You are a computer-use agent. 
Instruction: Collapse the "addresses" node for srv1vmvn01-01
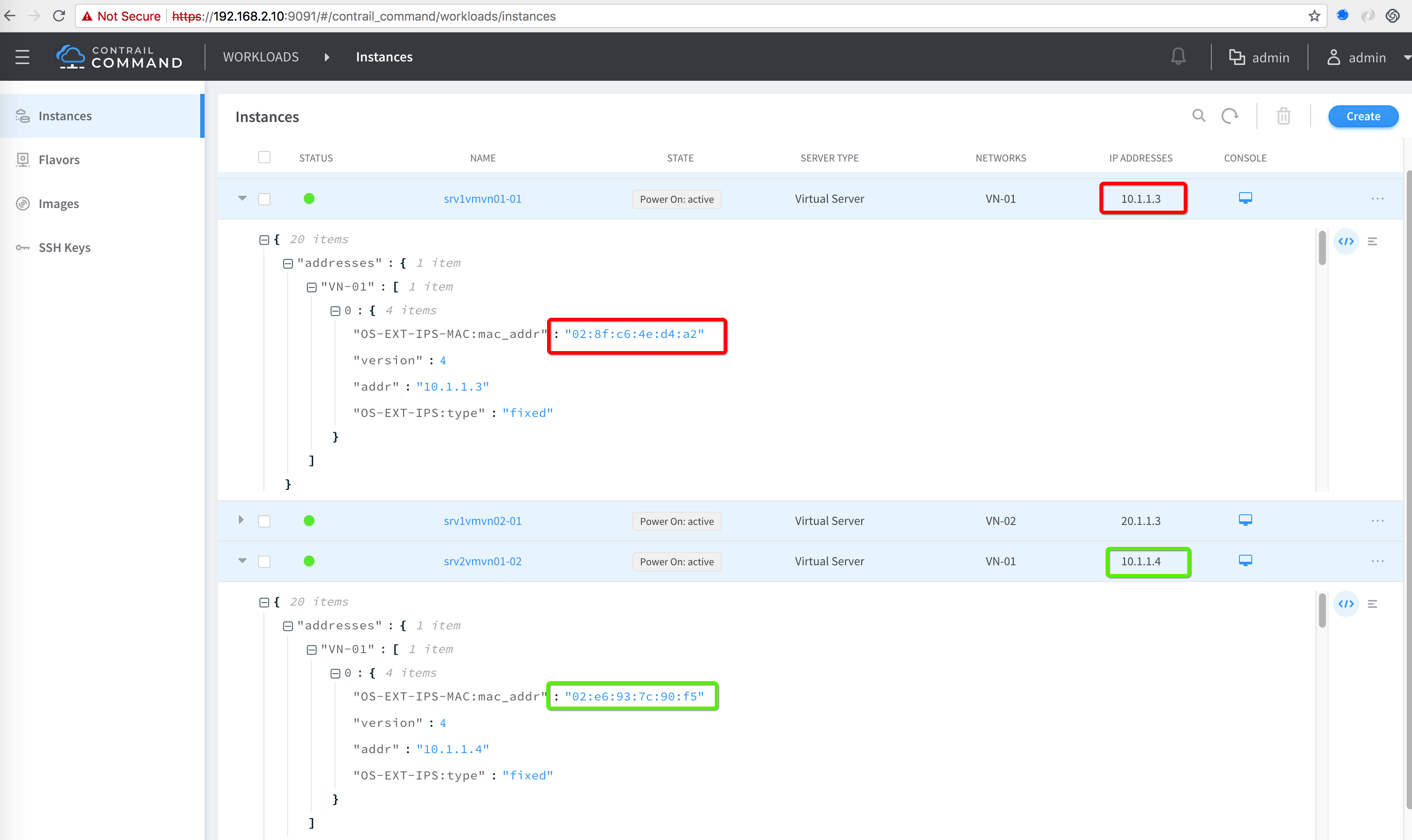(x=288, y=264)
